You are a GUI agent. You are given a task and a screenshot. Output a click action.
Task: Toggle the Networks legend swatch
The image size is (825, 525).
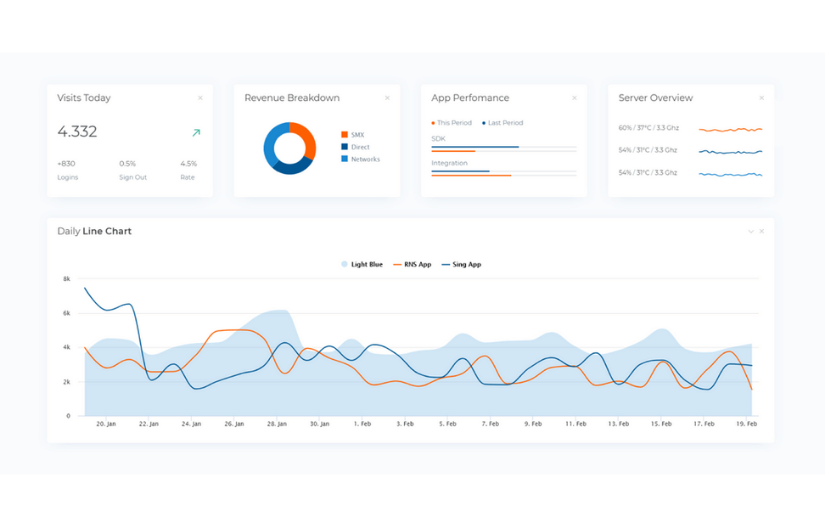click(345, 159)
